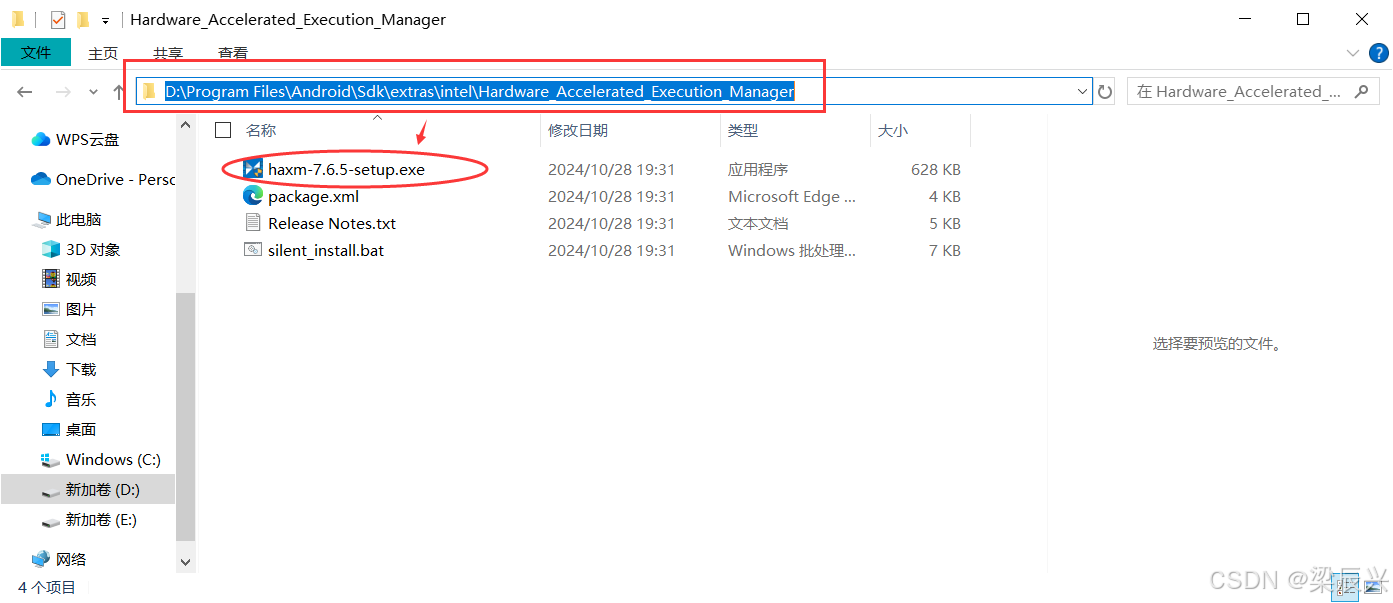Expand recent locations dropdown beside navigation arrows
1393x603 pixels.
93,91
